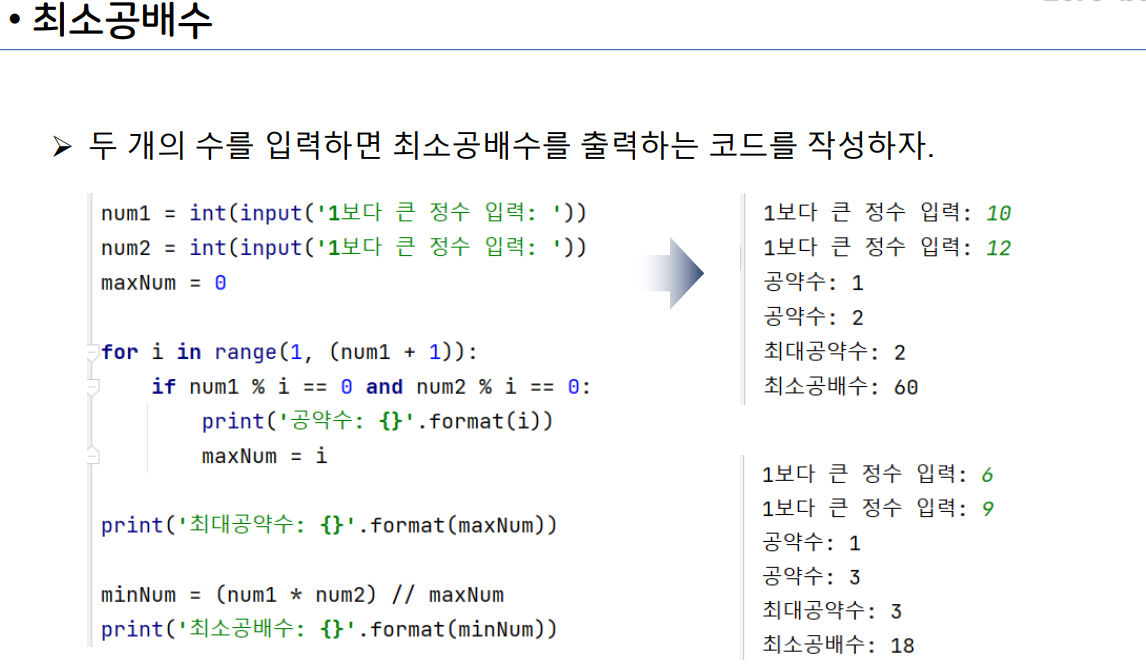Image resolution: width=1146 pixels, height=671 pixels.
Task: Collapse the for loop fold marker
Action: point(92,352)
